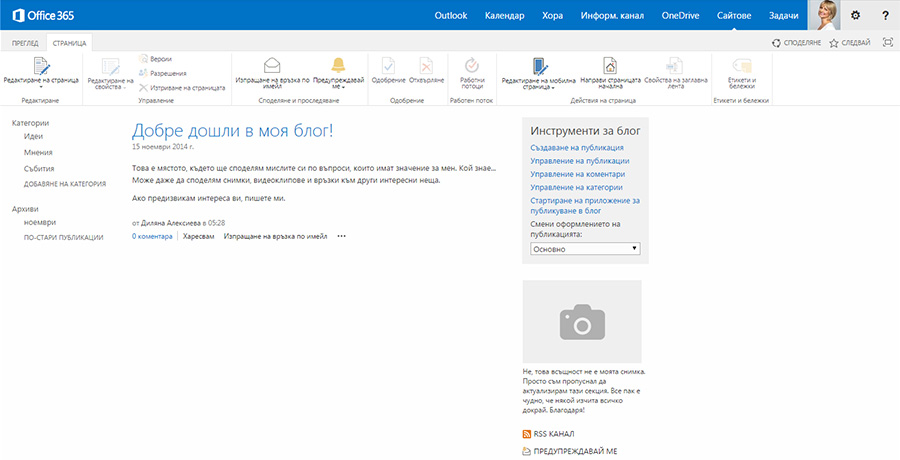Click Изпращане на връзка по имейл ribbon icon

272,65
